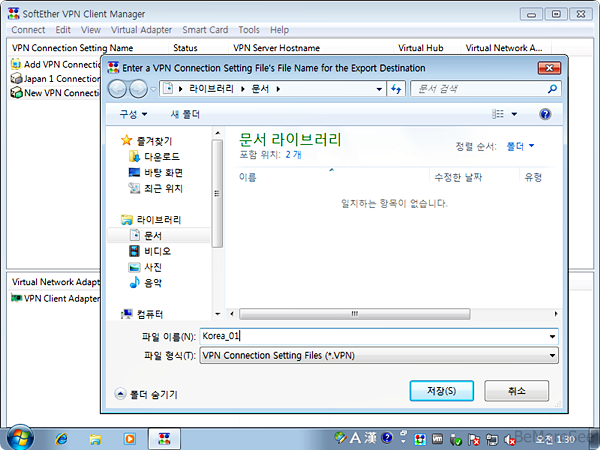The width and height of the screenshot is (600, 450).
Task: Click 새 폴더 new folder button
Action: [185, 114]
